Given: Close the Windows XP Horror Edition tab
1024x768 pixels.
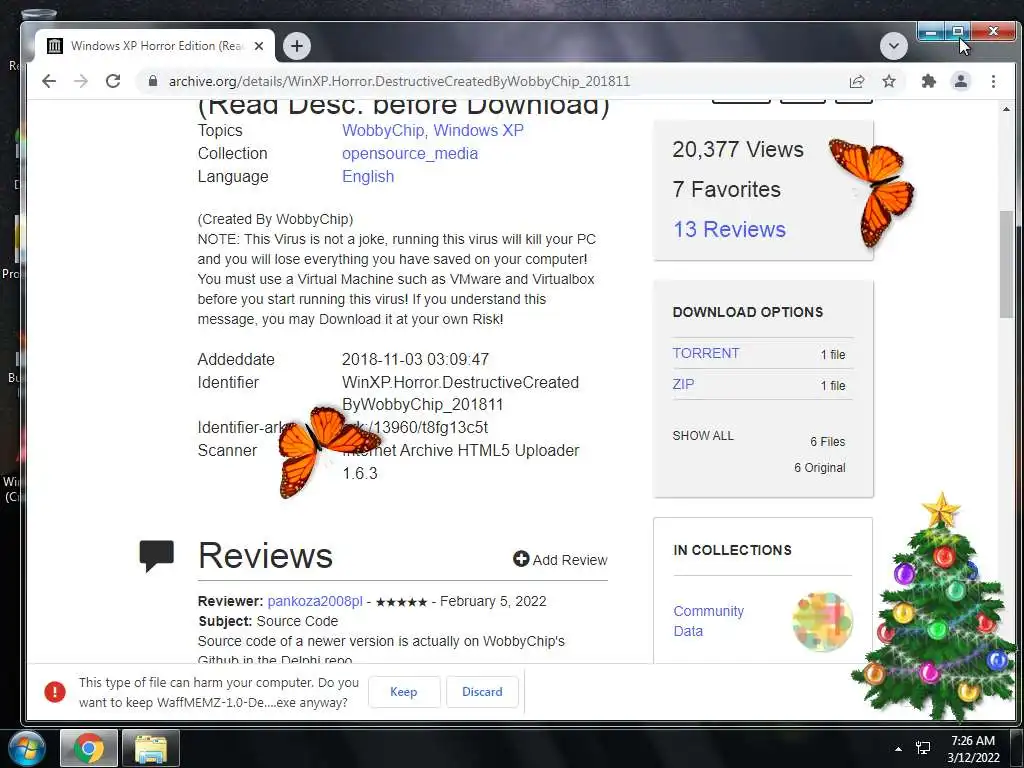Looking at the screenshot, I should 259,46.
